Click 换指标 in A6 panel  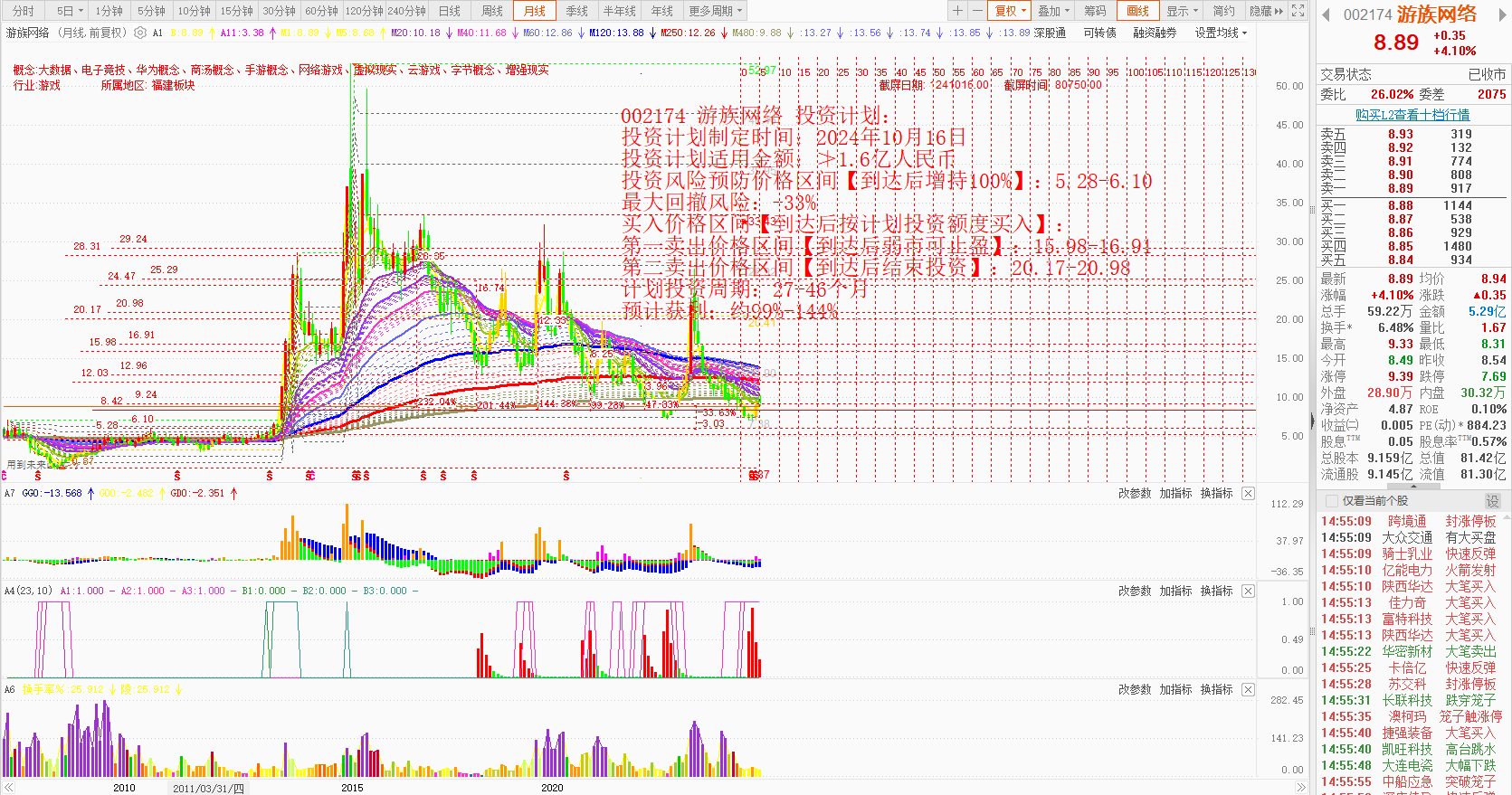pyautogui.click(x=1216, y=689)
